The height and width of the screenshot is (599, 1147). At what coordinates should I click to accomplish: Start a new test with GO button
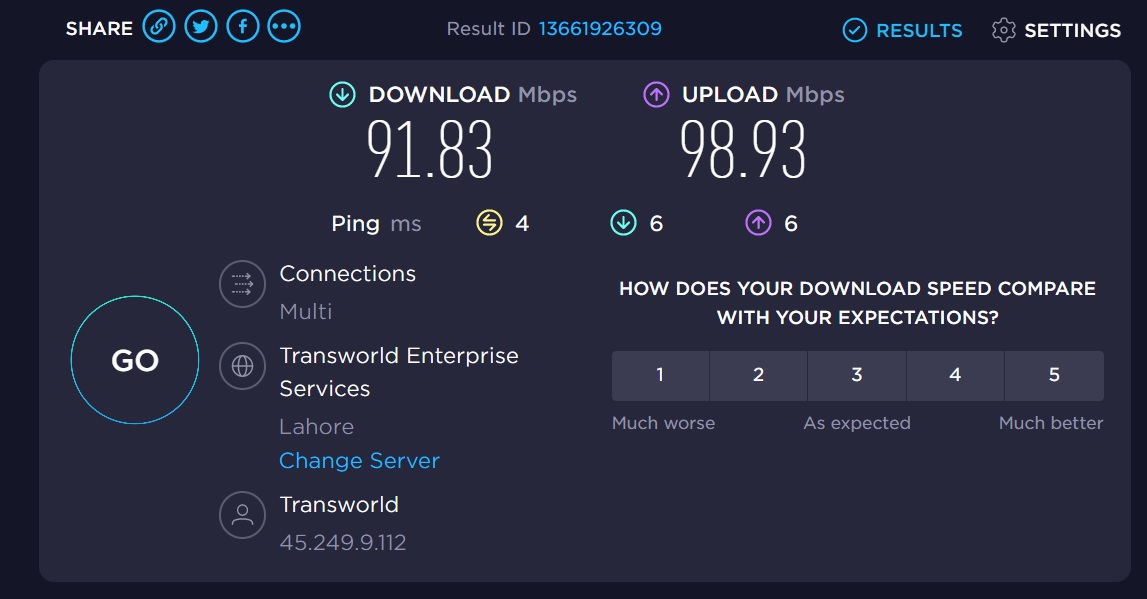click(x=135, y=360)
